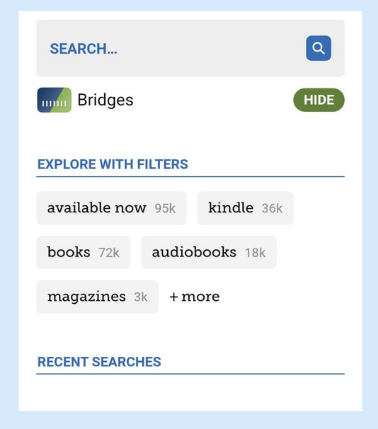Click the 72k count on books chip
Viewport: 378px width, 429px height.
pyautogui.click(x=109, y=253)
